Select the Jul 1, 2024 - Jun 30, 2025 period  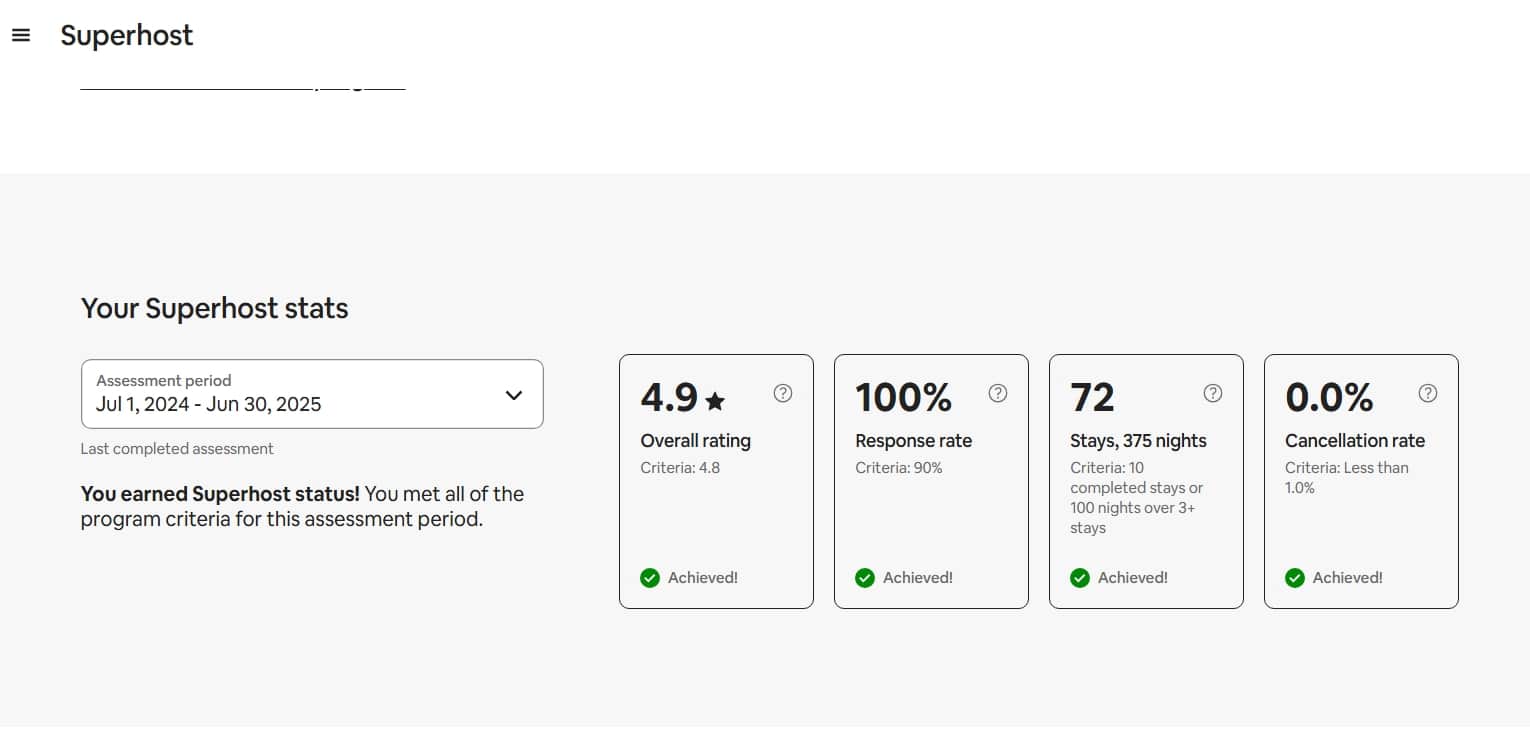(x=209, y=405)
